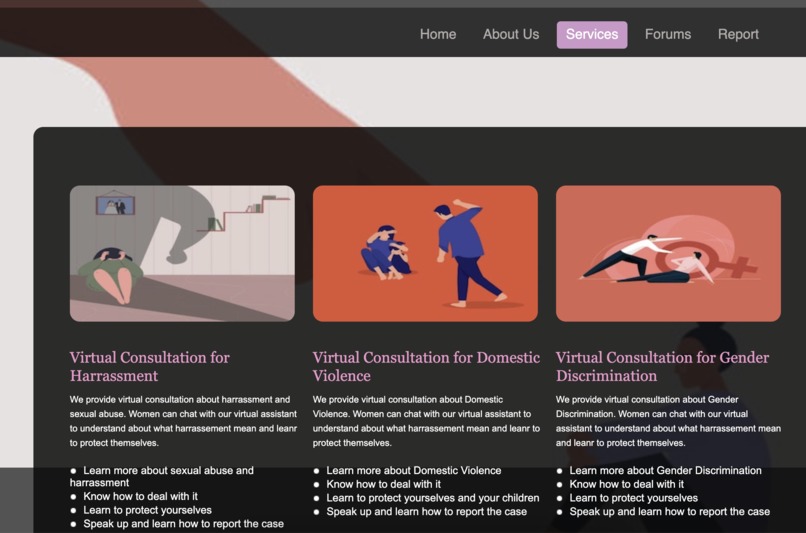Go to About Us in the navbar
The height and width of the screenshot is (533, 806).
510,34
